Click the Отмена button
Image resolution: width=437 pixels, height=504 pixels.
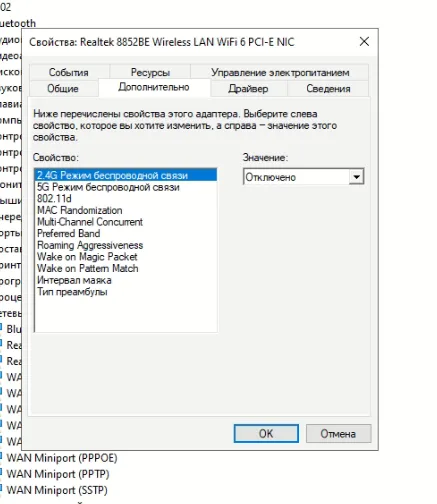338,433
